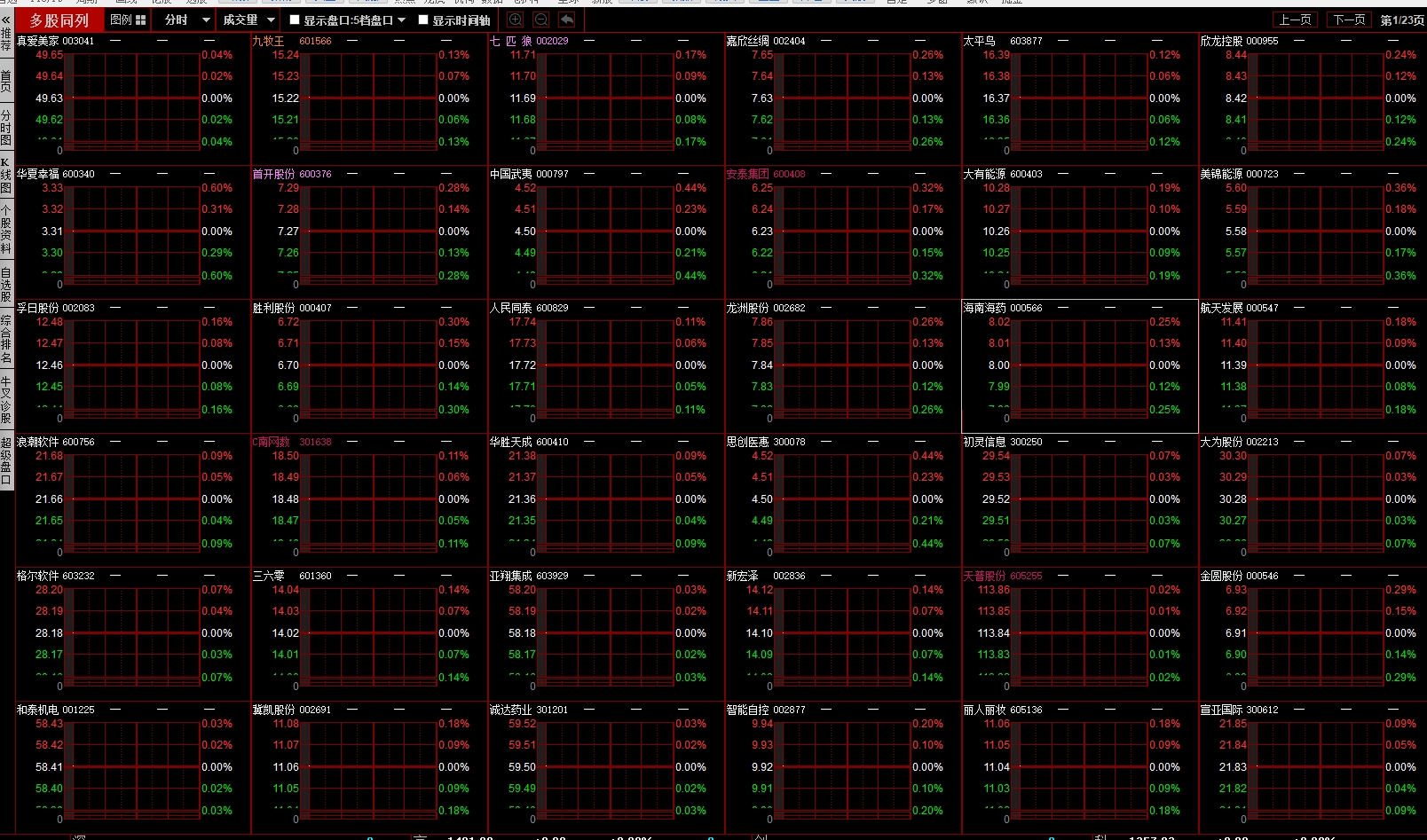Image resolution: width=1427 pixels, height=840 pixels.
Task: Open the 宣亚国际 300612 chart panel
Action: 1313,768
